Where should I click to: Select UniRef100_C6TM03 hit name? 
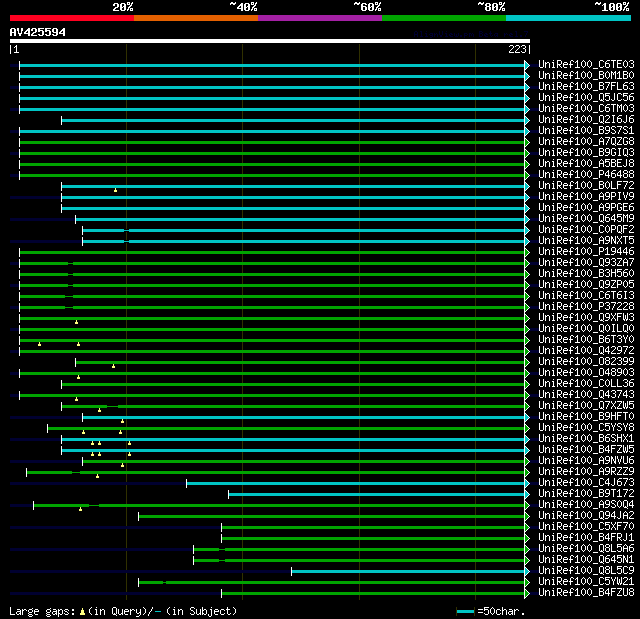(x=586, y=109)
